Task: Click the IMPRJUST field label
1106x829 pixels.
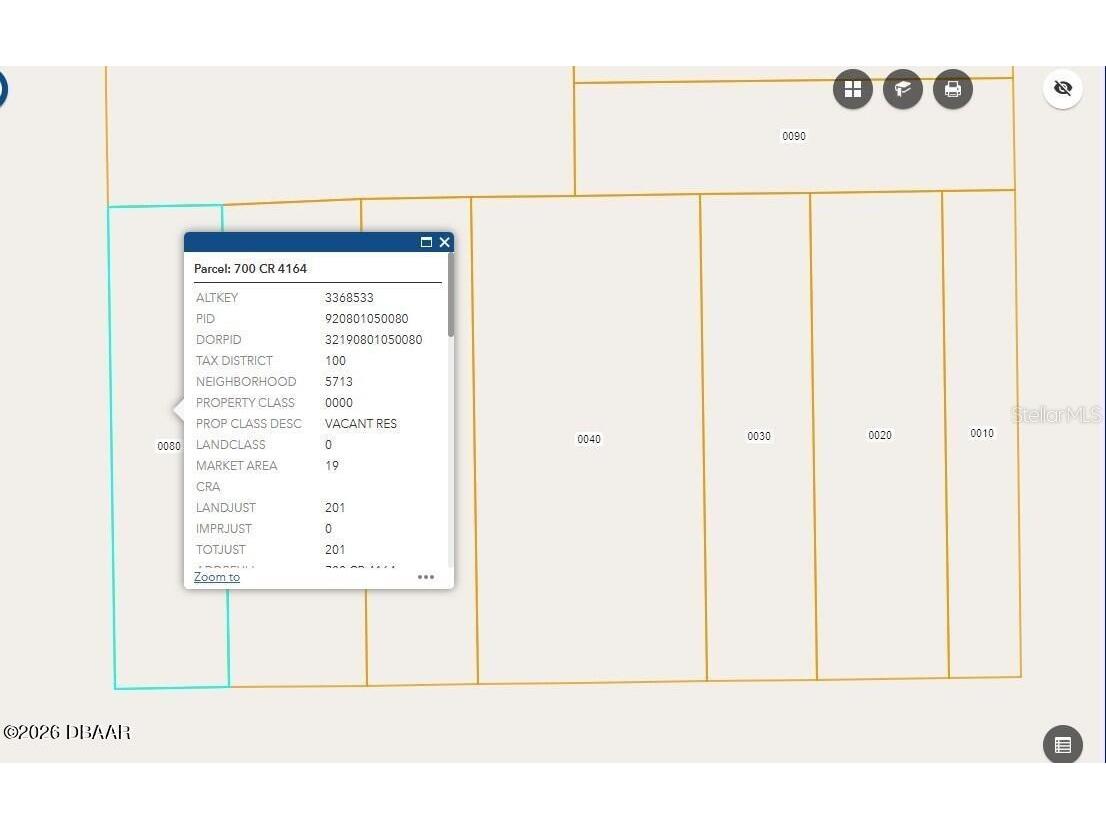Action: [224, 528]
